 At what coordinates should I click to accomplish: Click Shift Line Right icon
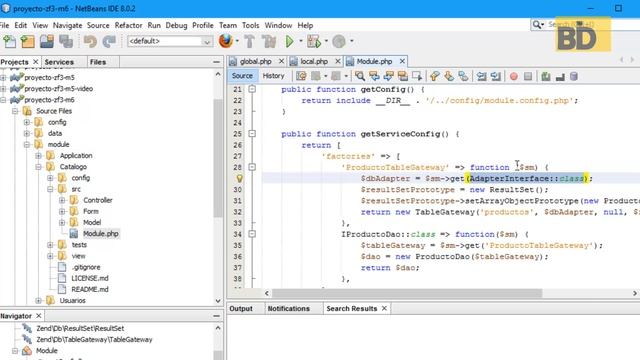[x=496, y=76]
